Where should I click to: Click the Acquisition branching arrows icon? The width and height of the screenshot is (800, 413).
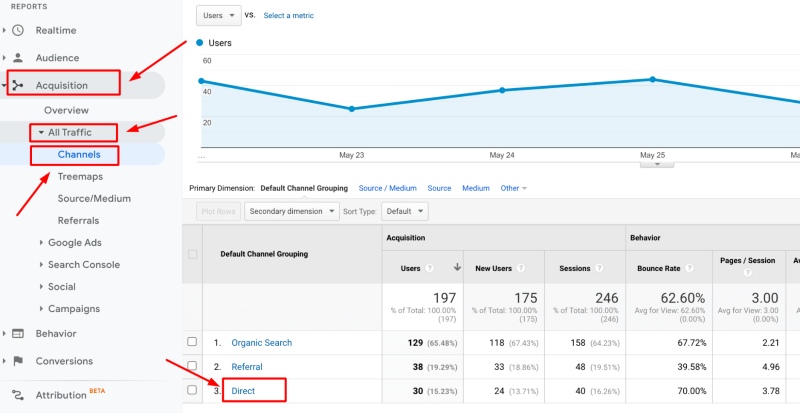tap(18, 85)
